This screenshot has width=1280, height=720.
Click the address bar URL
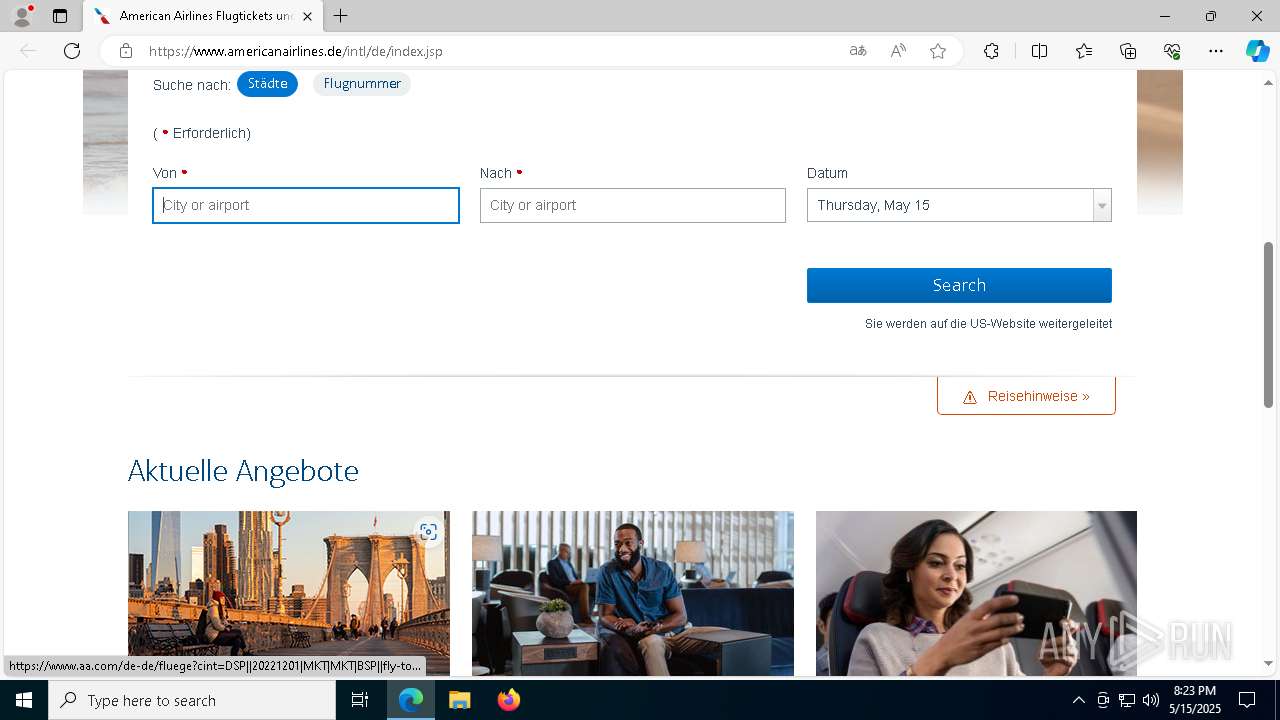tap(295, 51)
